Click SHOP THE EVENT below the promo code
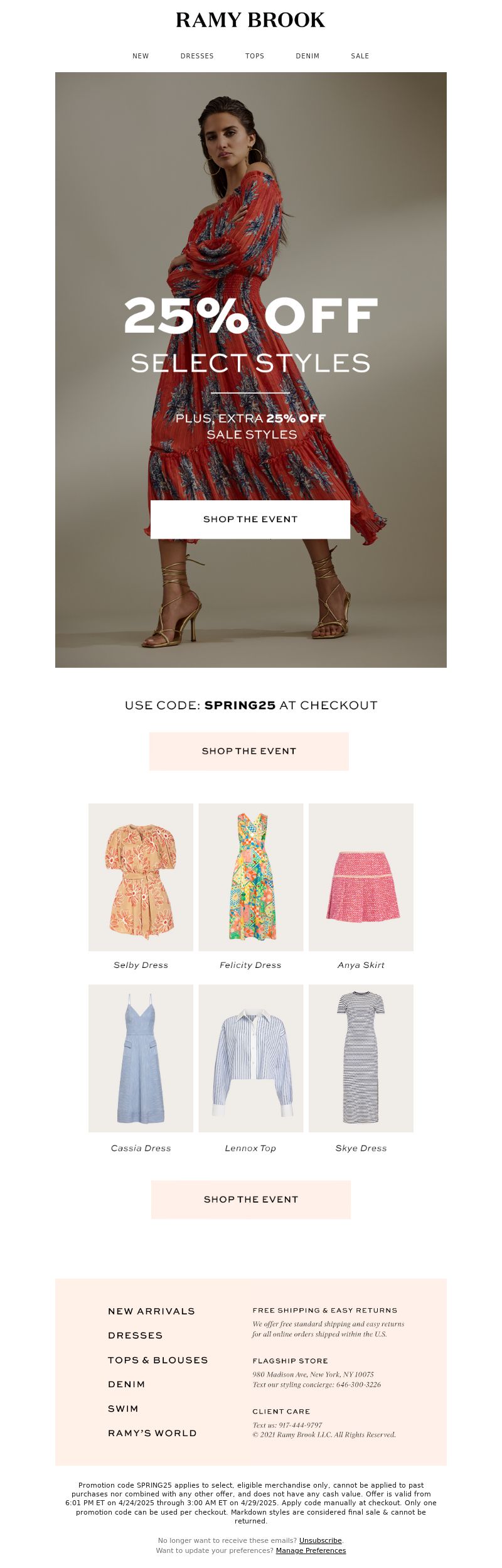 [x=249, y=751]
